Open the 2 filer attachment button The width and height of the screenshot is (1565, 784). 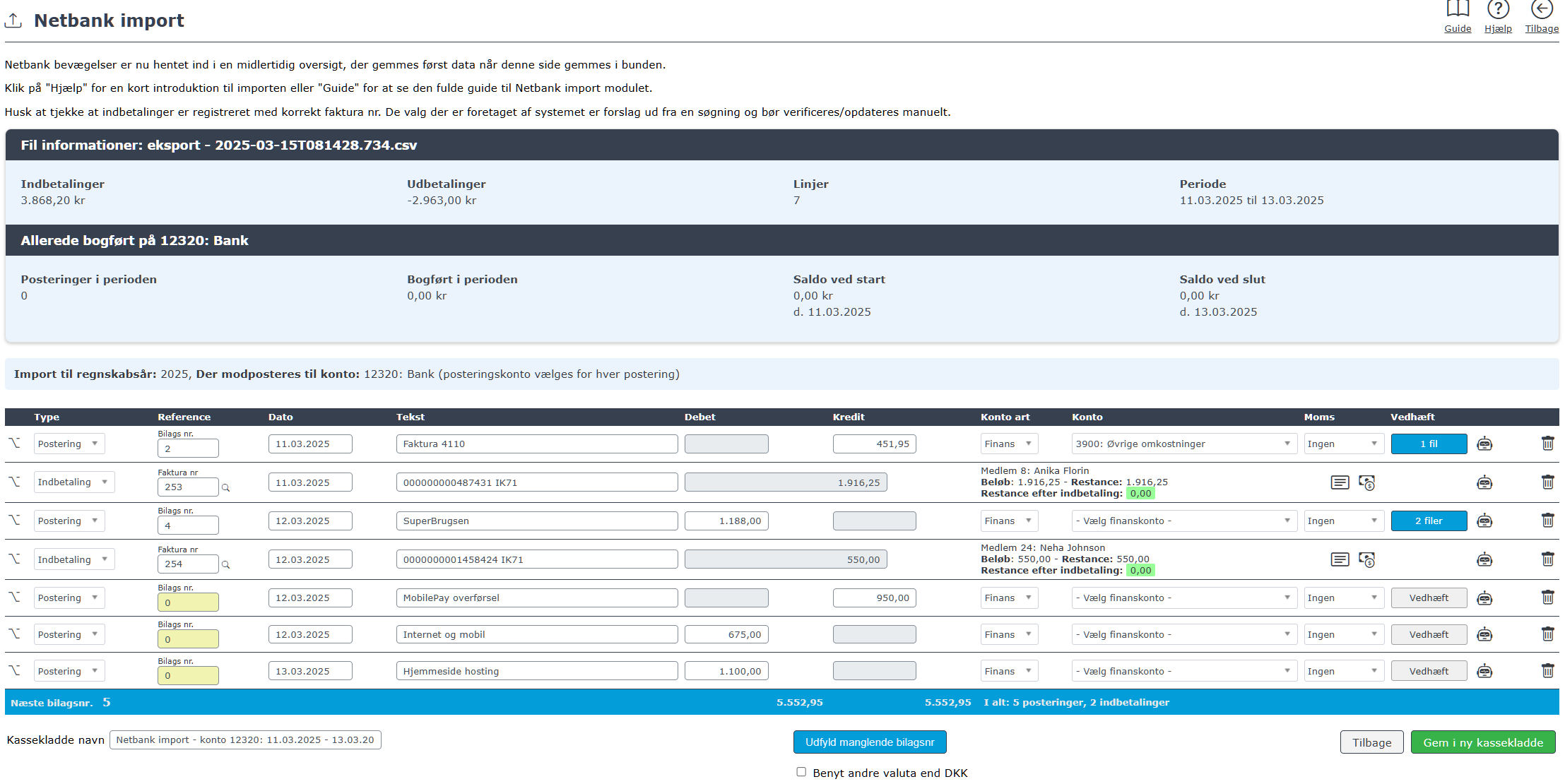tap(1429, 521)
